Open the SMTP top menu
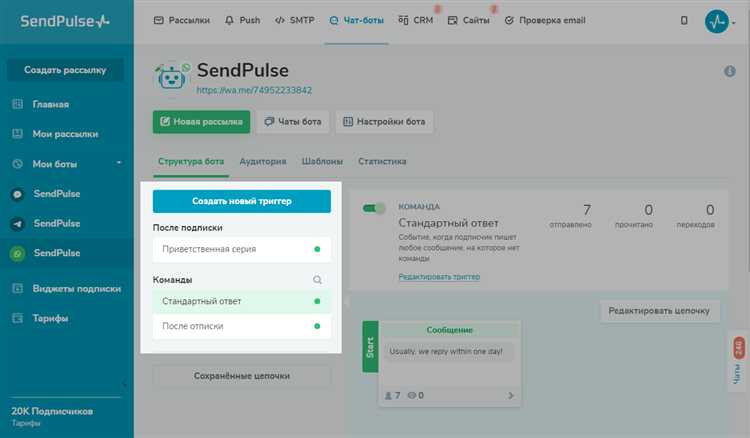Viewport: 750px width, 438px height. tap(295, 20)
